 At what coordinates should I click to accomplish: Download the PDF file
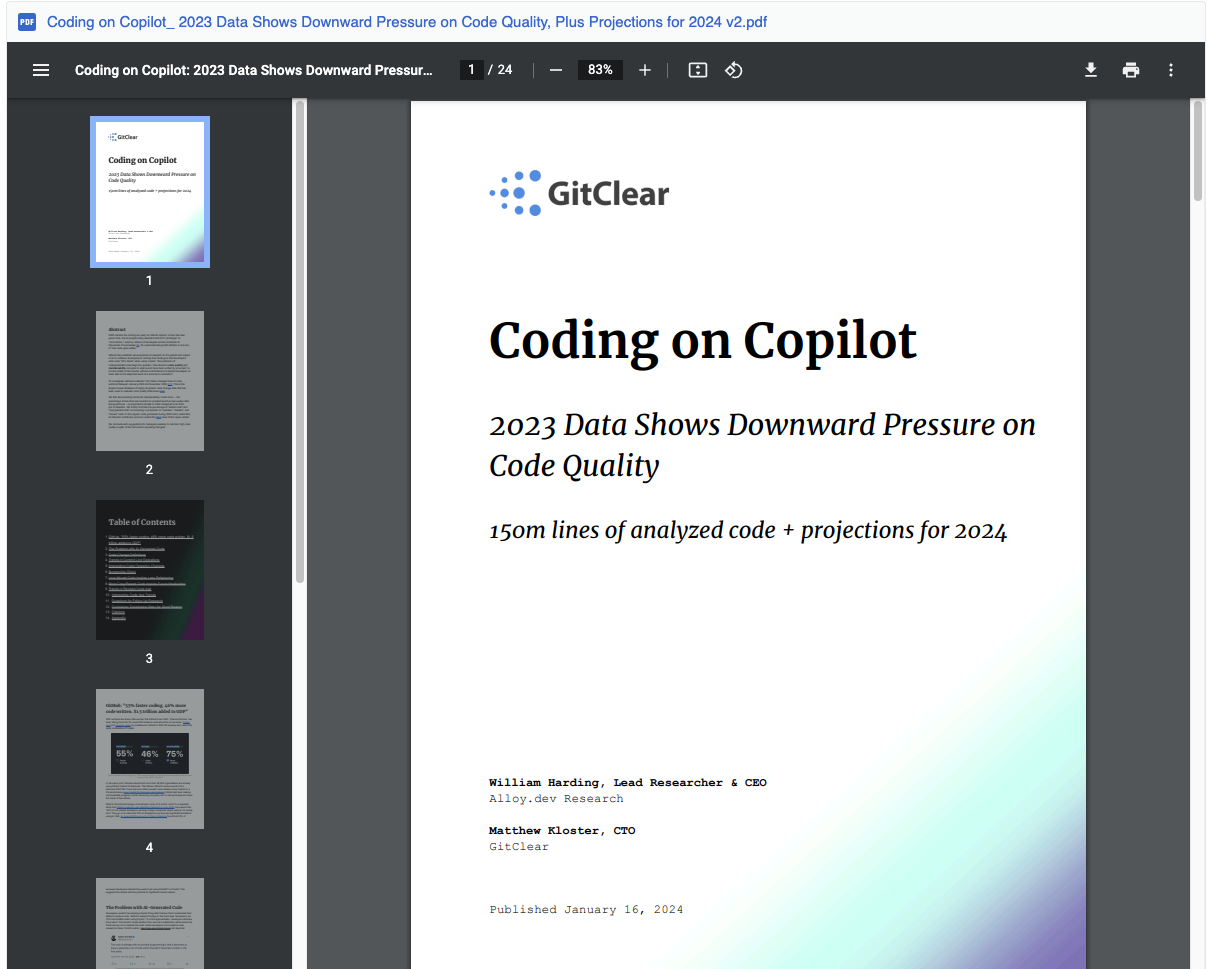[x=1091, y=70]
